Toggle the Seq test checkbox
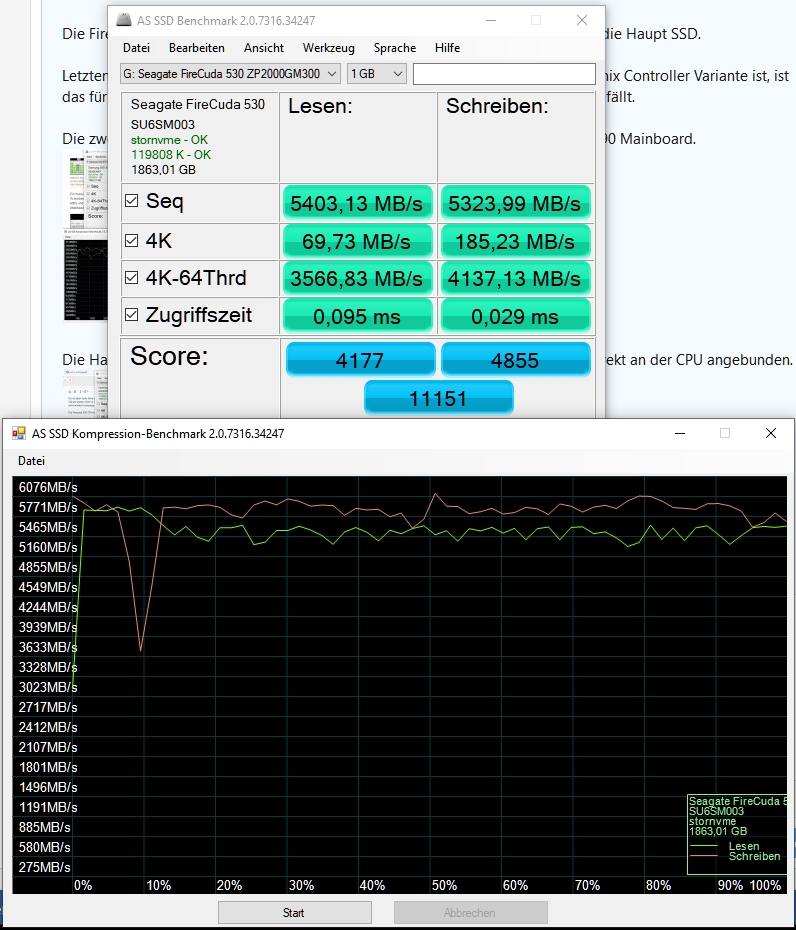Viewport: 796px width, 930px height. click(x=132, y=200)
